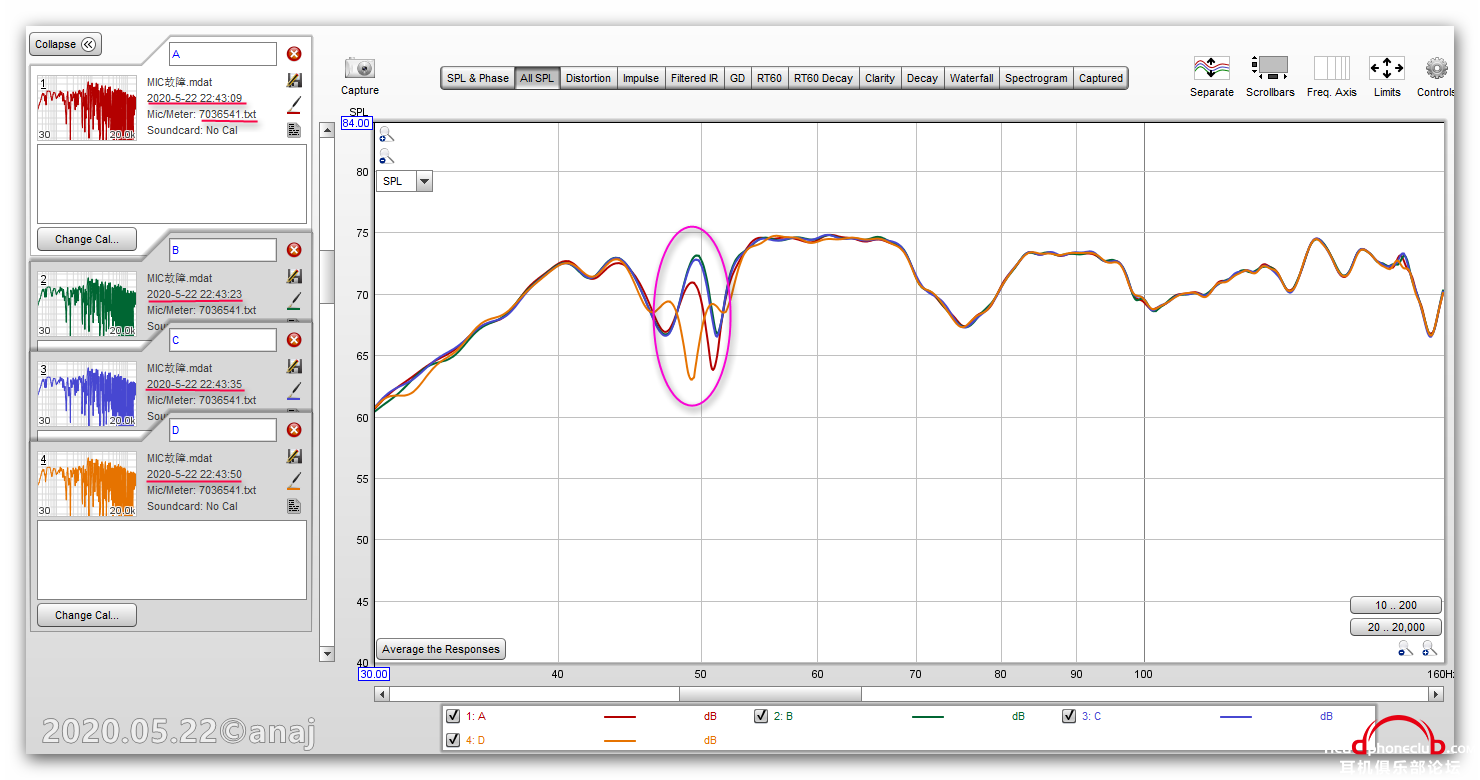1480x780 pixels.
Task: Open the Spectrogram tab
Action: tap(1037, 78)
